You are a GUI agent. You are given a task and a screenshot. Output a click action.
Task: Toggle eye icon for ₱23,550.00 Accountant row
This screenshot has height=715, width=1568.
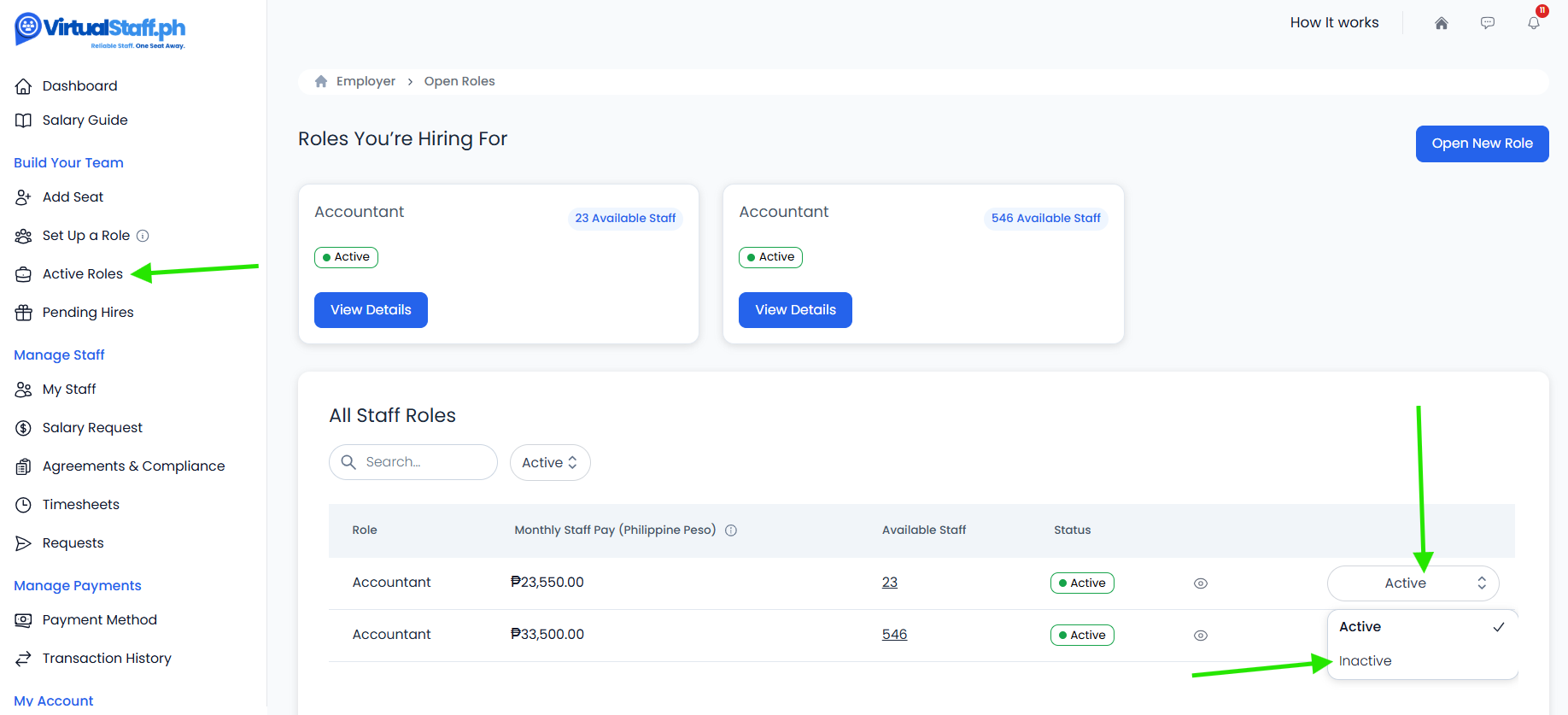(x=1200, y=583)
